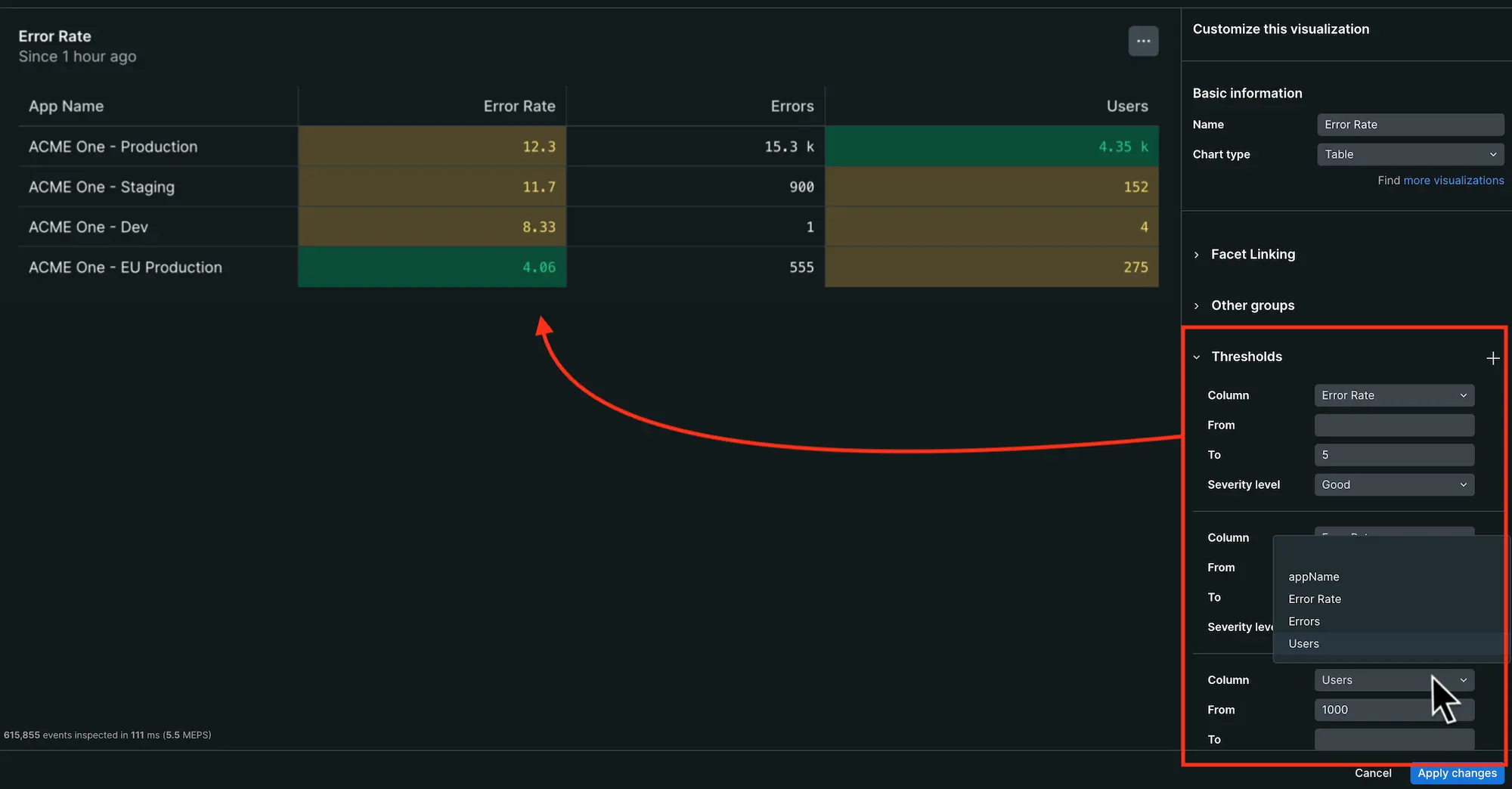Viewport: 1512px width, 789px height.
Task: Edit the To field containing 5
Action: point(1393,454)
